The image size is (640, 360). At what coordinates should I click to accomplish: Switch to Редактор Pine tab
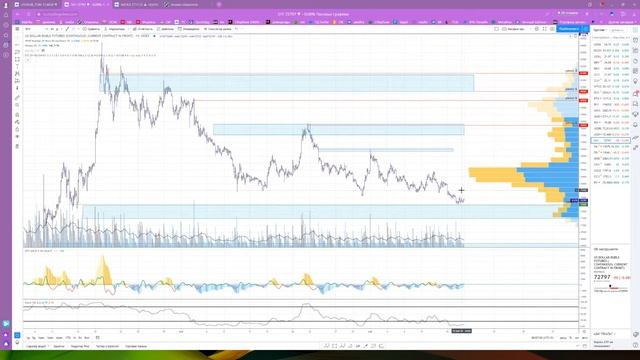pyautogui.click(x=80, y=346)
